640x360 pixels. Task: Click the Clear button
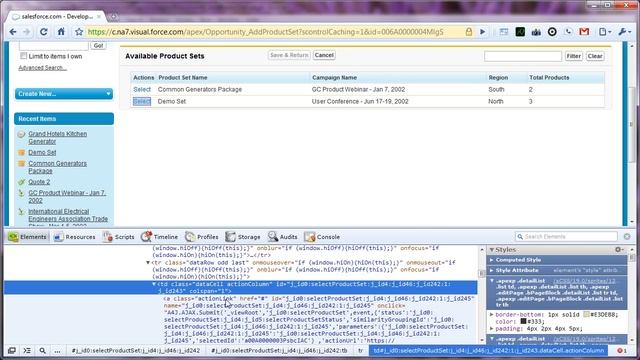tap(595, 56)
